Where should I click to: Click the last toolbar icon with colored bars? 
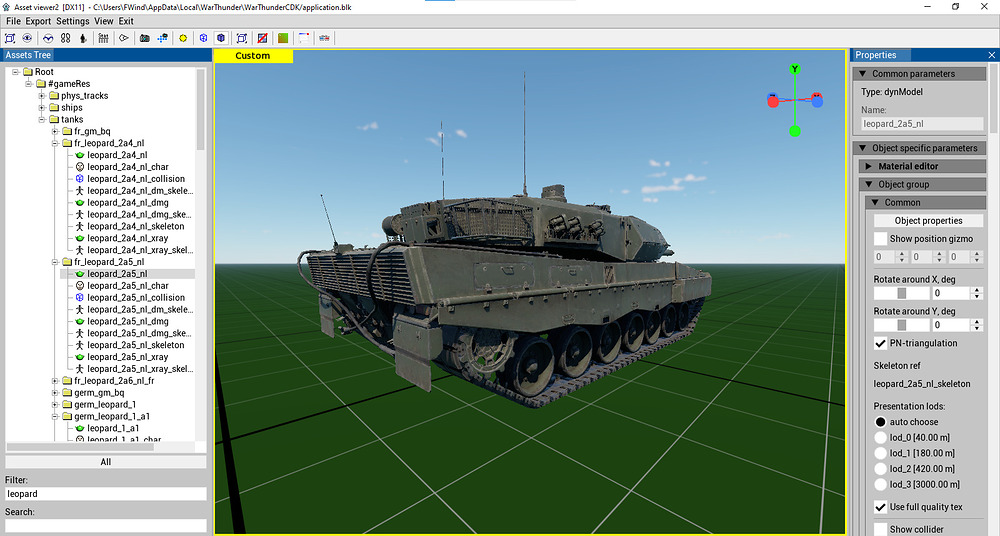pyautogui.click(x=324, y=38)
